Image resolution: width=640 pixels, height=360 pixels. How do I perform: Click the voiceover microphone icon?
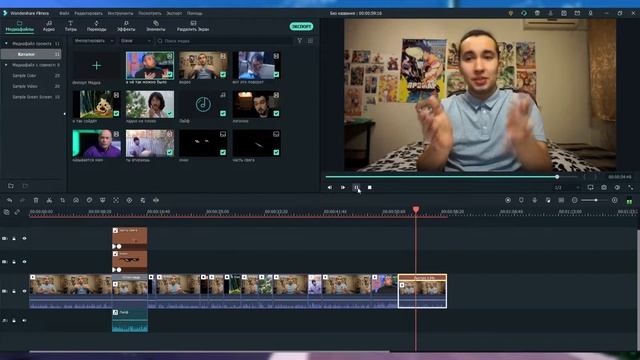(535, 200)
